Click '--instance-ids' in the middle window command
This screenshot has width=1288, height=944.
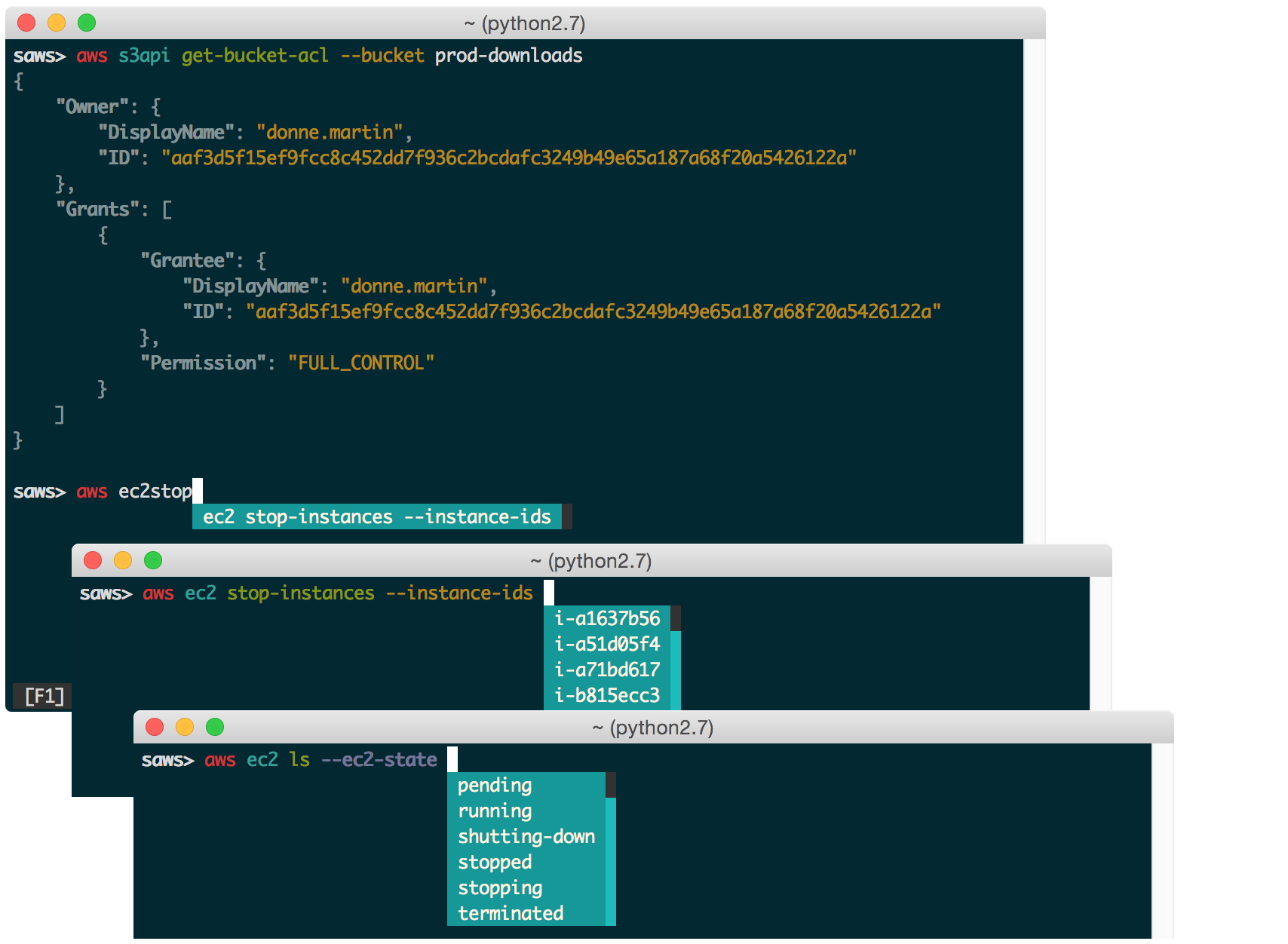click(459, 593)
